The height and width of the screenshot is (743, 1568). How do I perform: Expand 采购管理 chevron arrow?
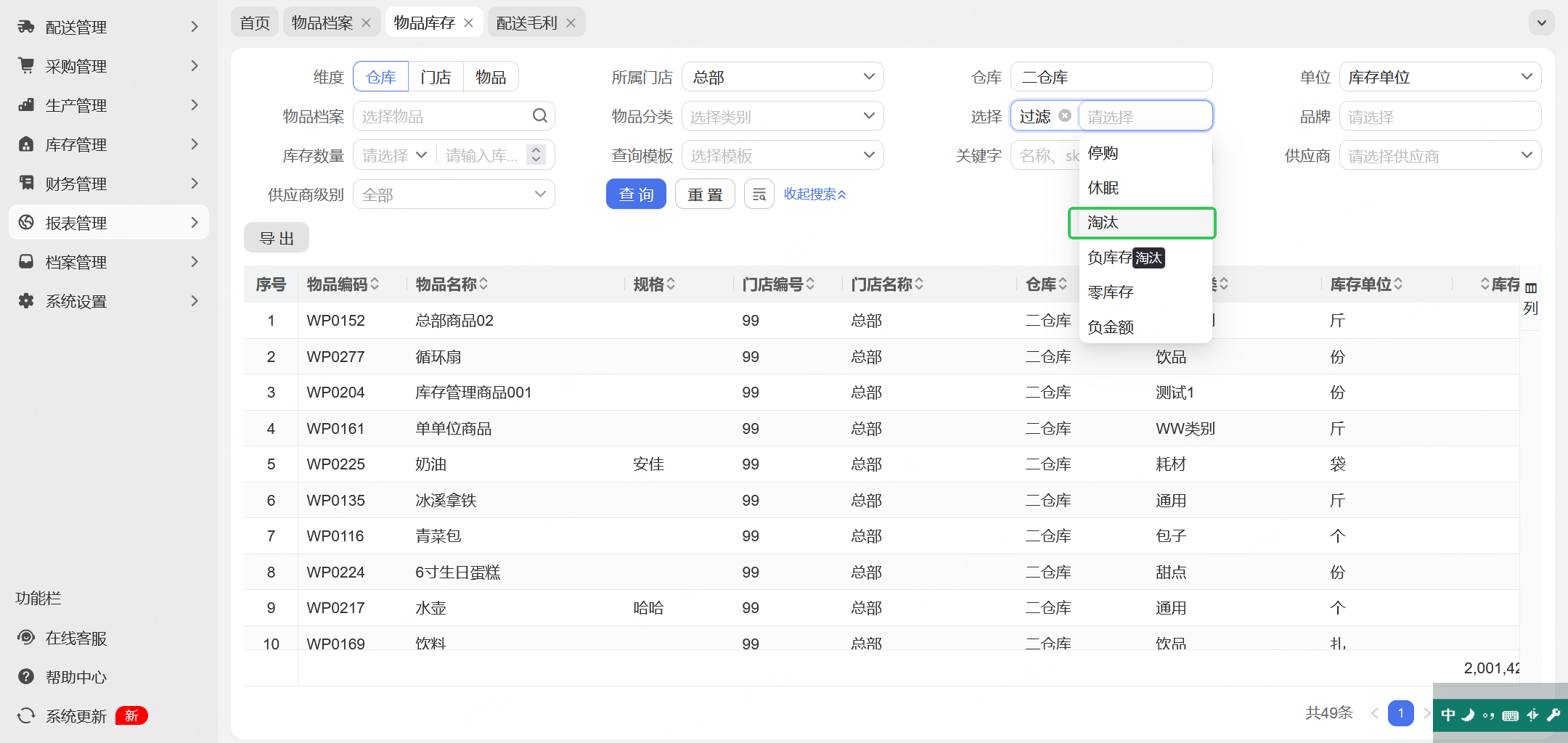point(194,66)
